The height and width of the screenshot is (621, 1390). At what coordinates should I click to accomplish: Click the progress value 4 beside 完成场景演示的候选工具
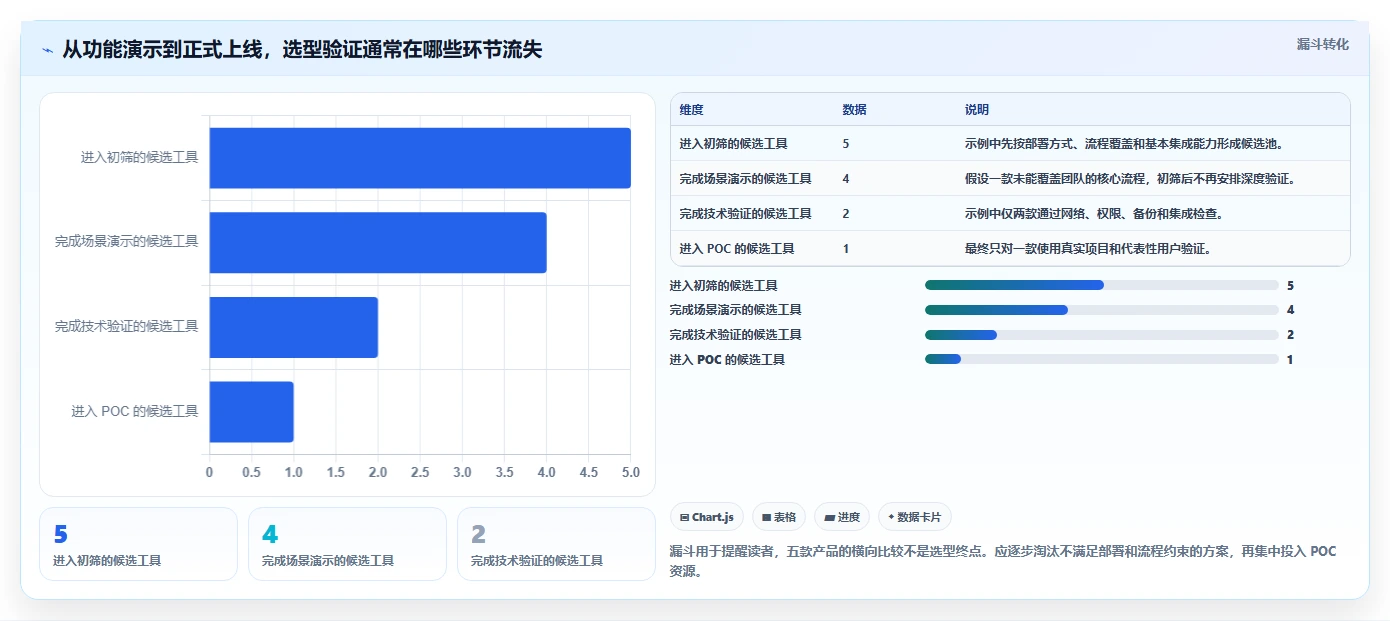[1290, 310]
